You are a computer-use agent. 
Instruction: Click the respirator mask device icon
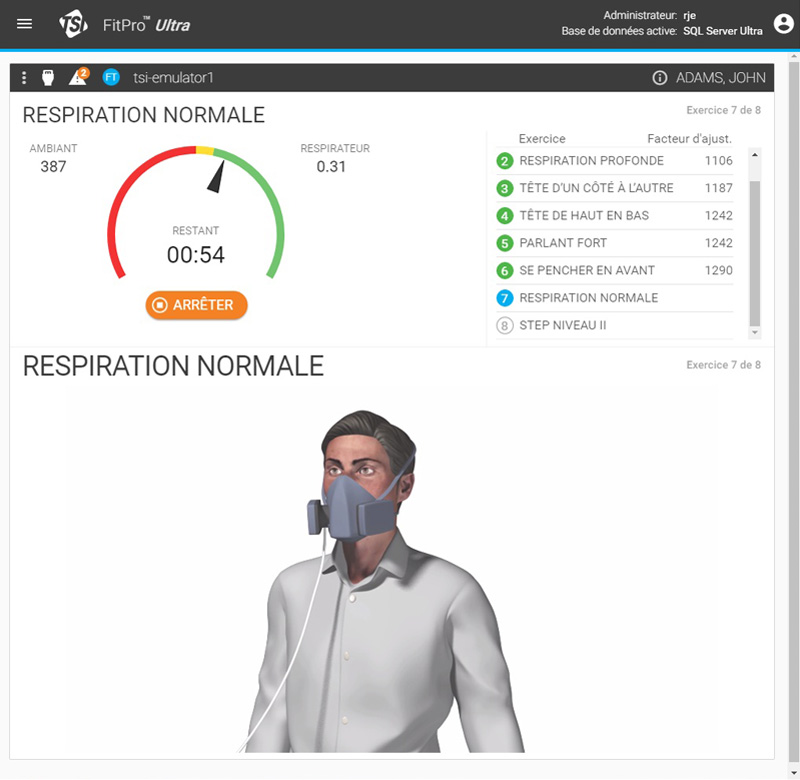[x=47, y=78]
